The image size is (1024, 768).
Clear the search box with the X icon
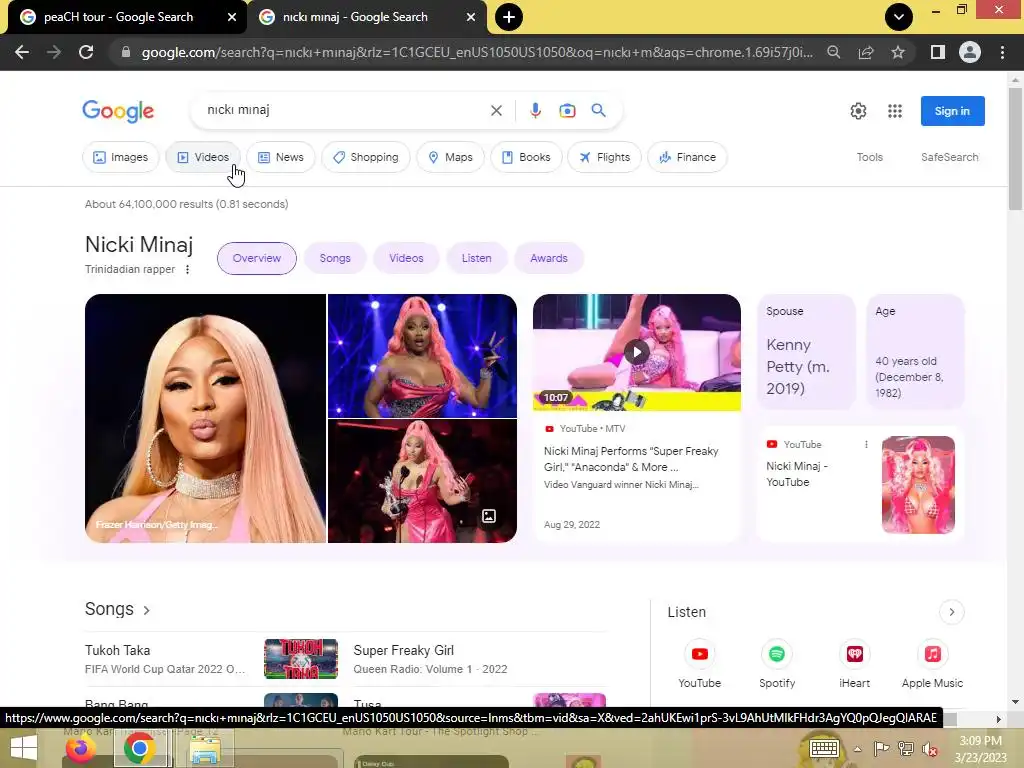tap(496, 110)
